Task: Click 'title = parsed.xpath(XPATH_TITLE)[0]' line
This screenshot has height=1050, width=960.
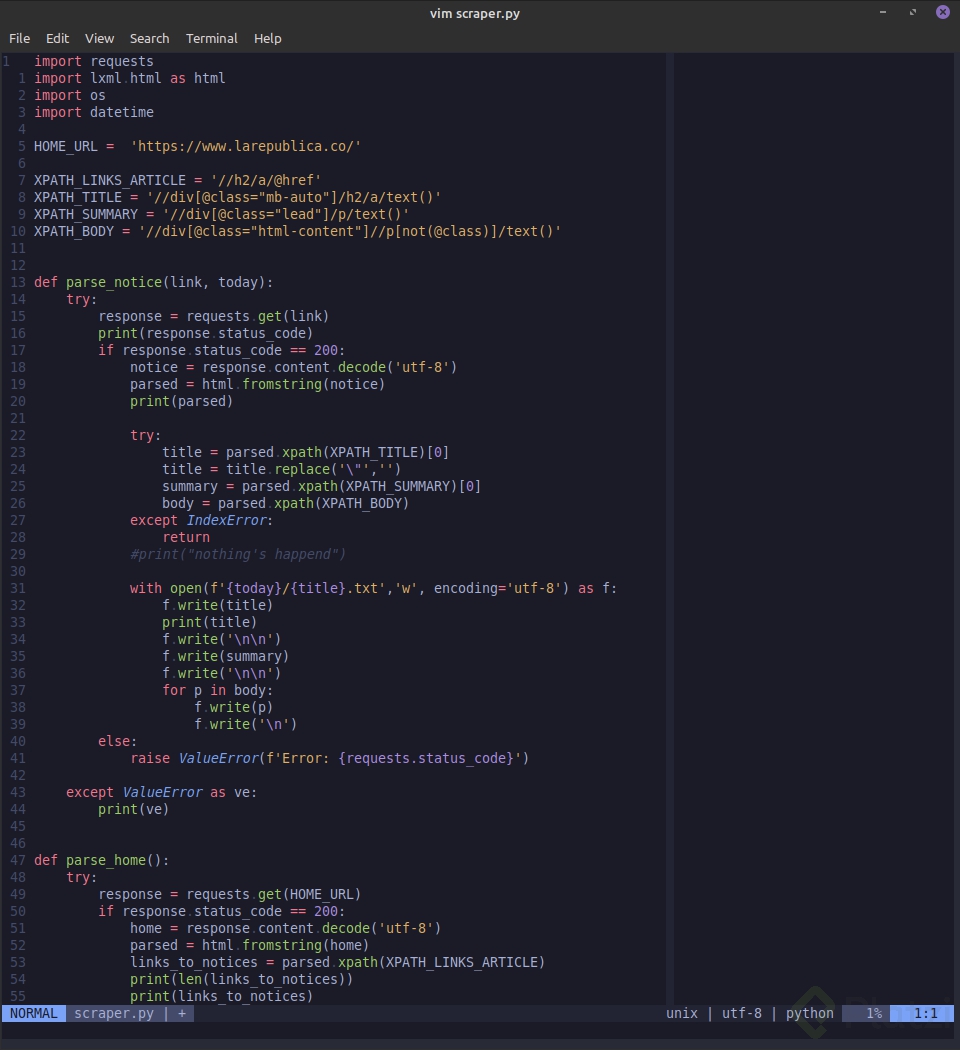Action: click(x=305, y=453)
